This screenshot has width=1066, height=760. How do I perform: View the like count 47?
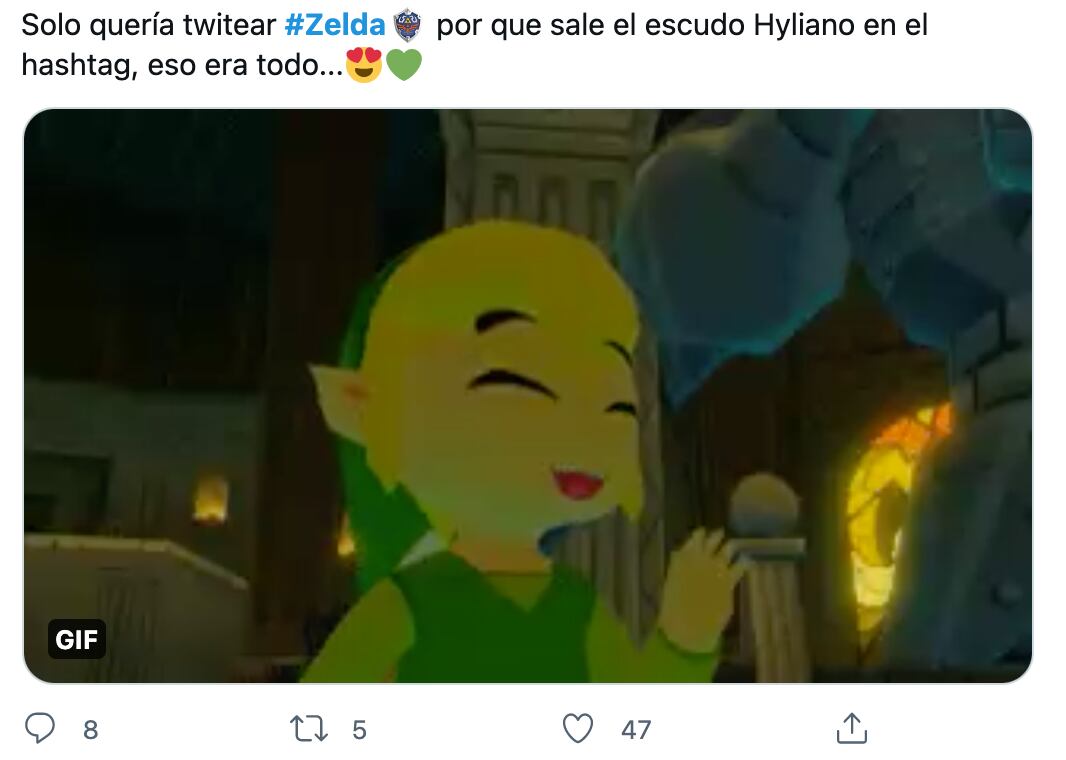636,730
